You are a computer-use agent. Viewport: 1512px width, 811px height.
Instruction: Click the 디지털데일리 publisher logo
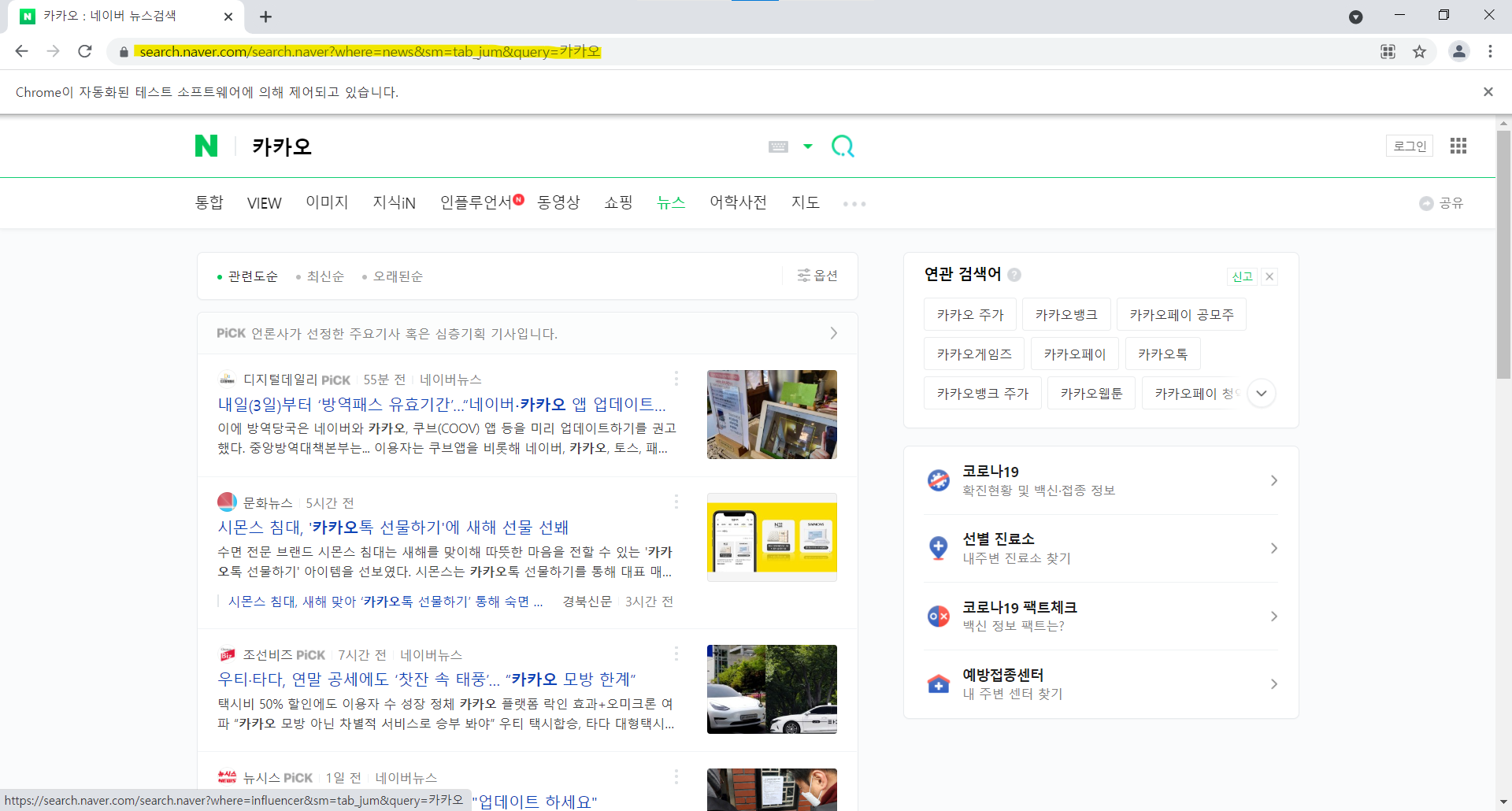(227, 379)
